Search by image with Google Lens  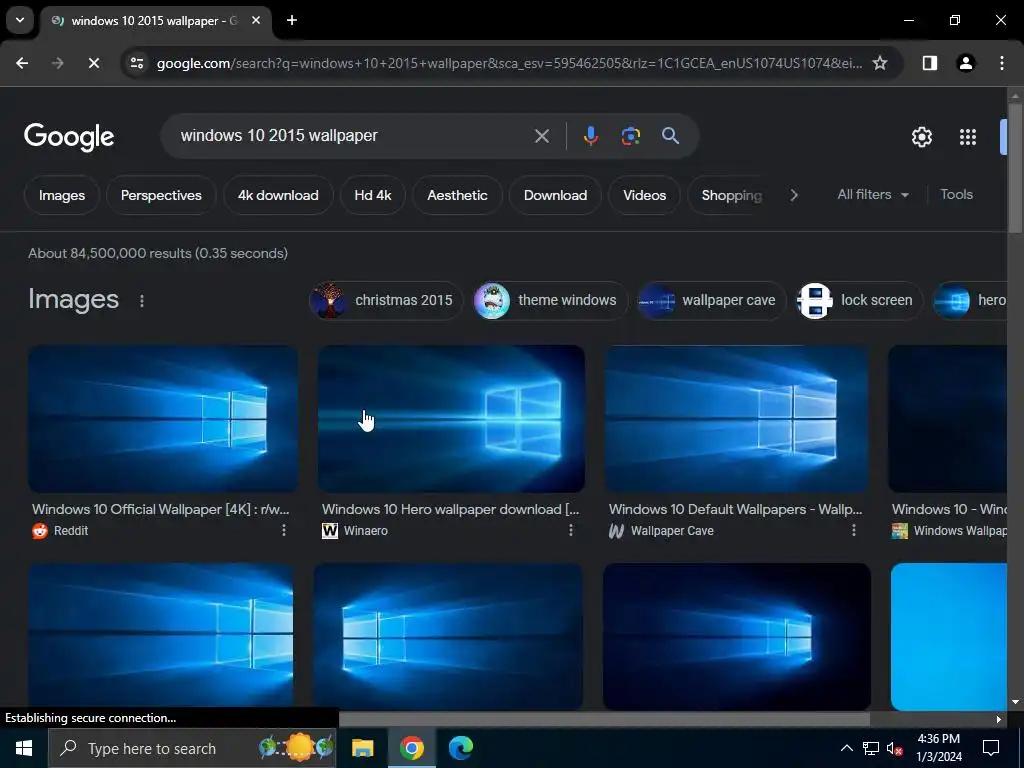click(x=630, y=136)
